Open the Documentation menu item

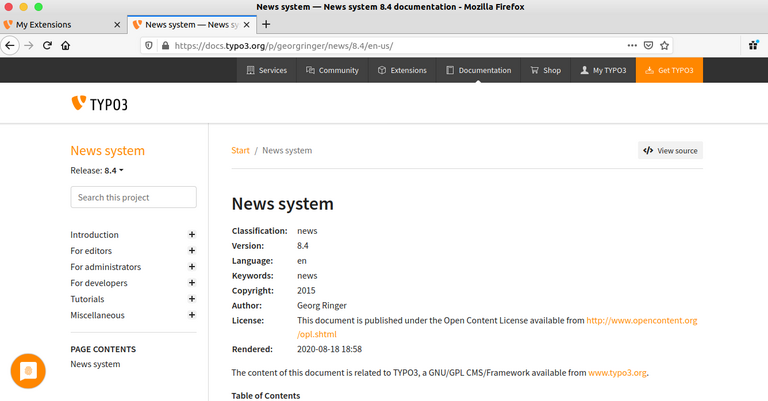point(478,70)
